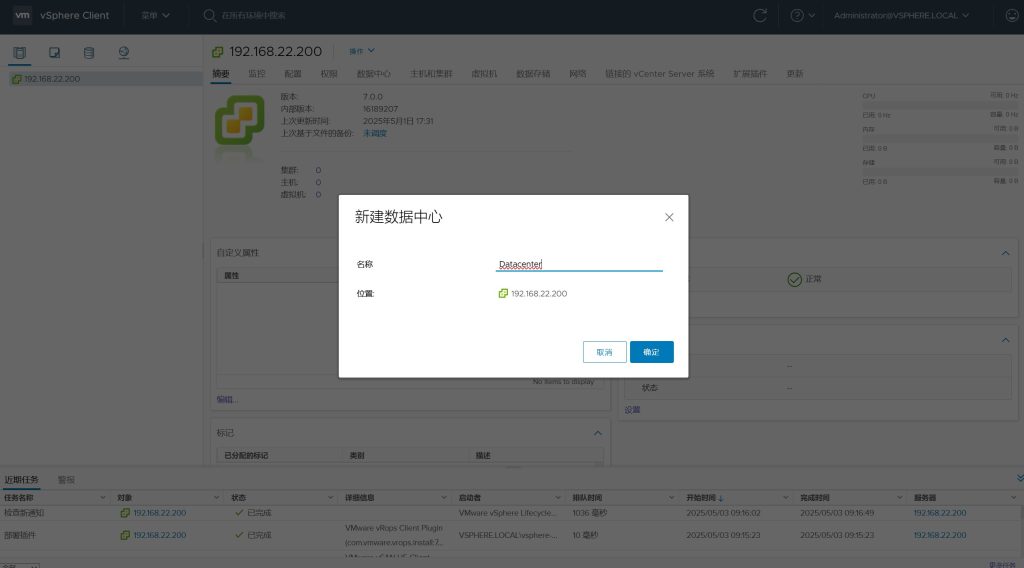Switch to the Configure tab

click(x=293, y=74)
